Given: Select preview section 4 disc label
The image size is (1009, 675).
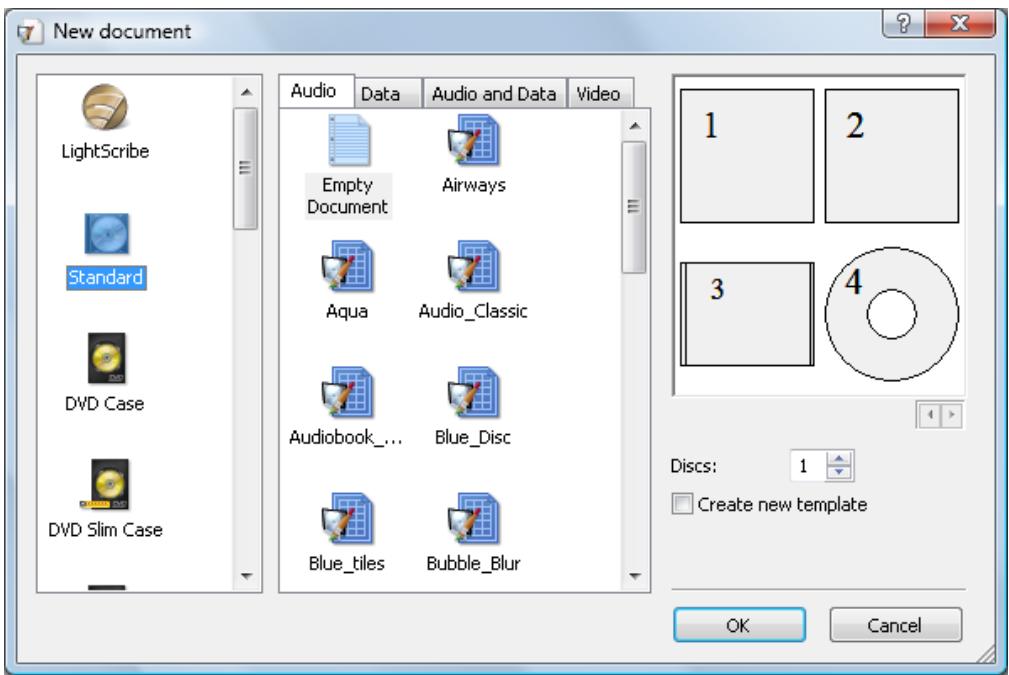Looking at the screenshot, I should (892, 314).
